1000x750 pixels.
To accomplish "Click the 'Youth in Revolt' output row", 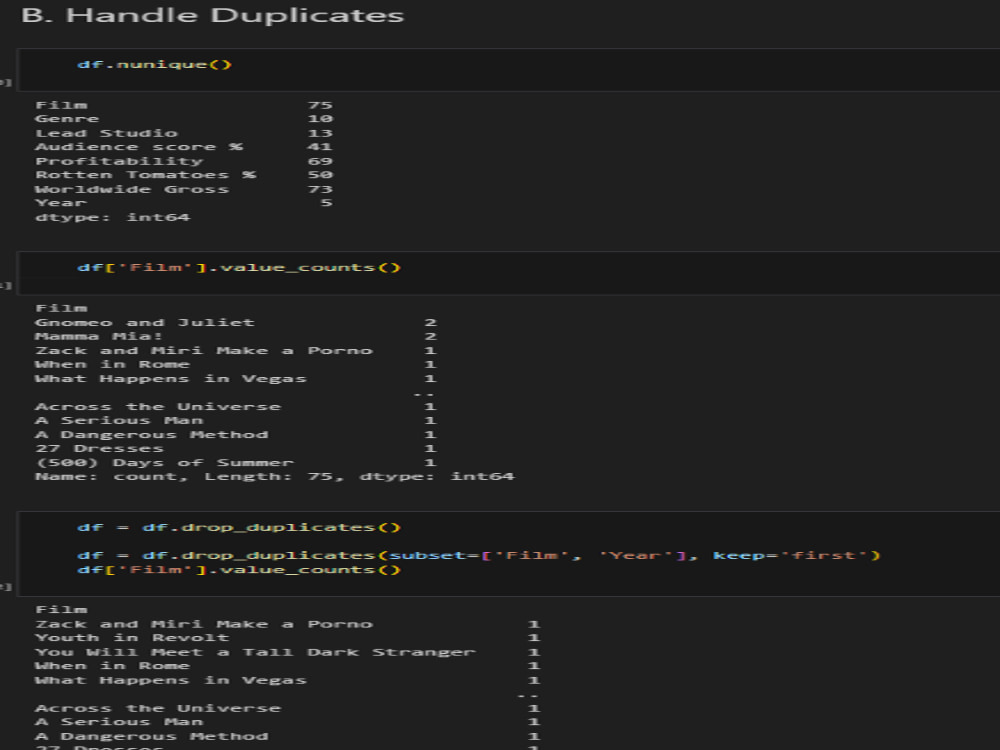I will 288,638.
